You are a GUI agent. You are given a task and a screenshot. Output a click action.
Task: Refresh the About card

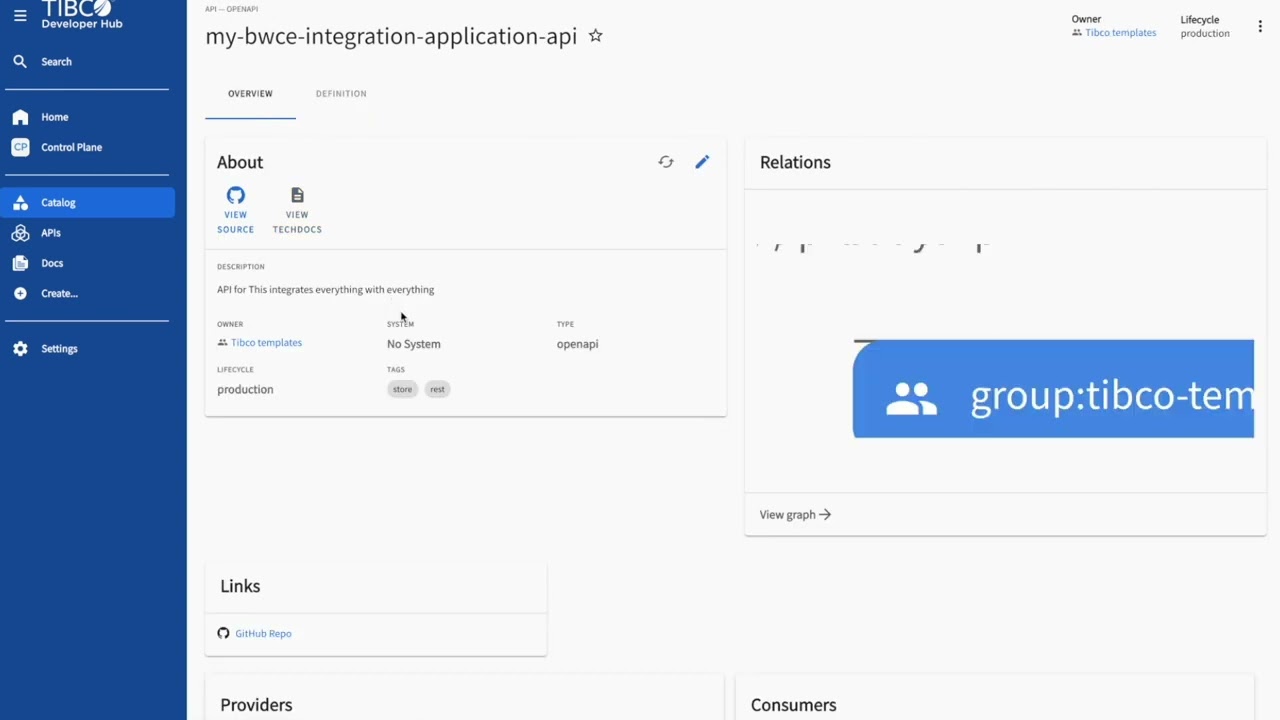[x=666, y=162]
